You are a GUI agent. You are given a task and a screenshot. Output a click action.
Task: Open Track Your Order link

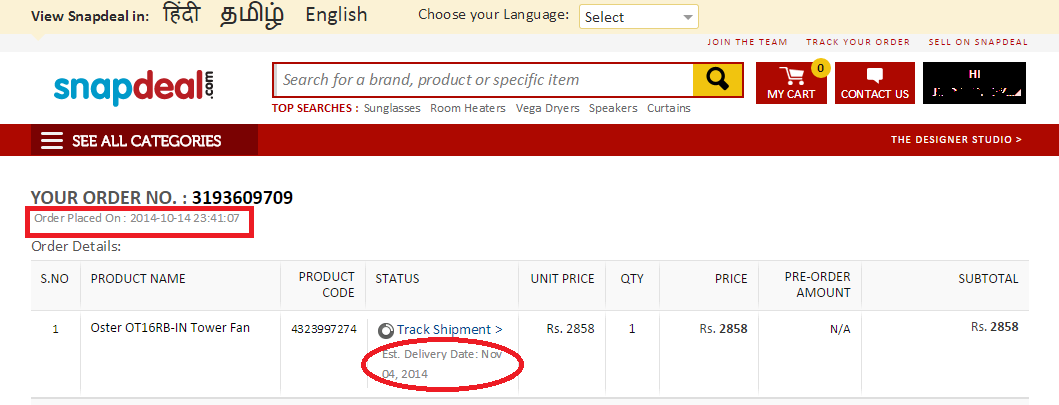pyautogui.click(x=858, y=42)
